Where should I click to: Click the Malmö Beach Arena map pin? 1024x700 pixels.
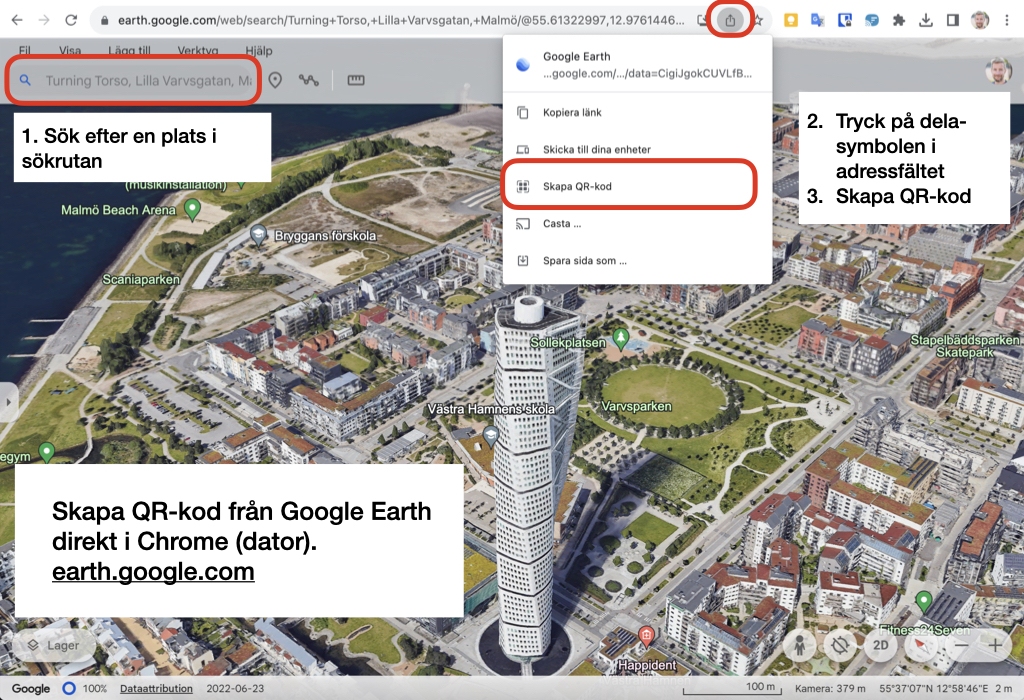pos(192,209)
